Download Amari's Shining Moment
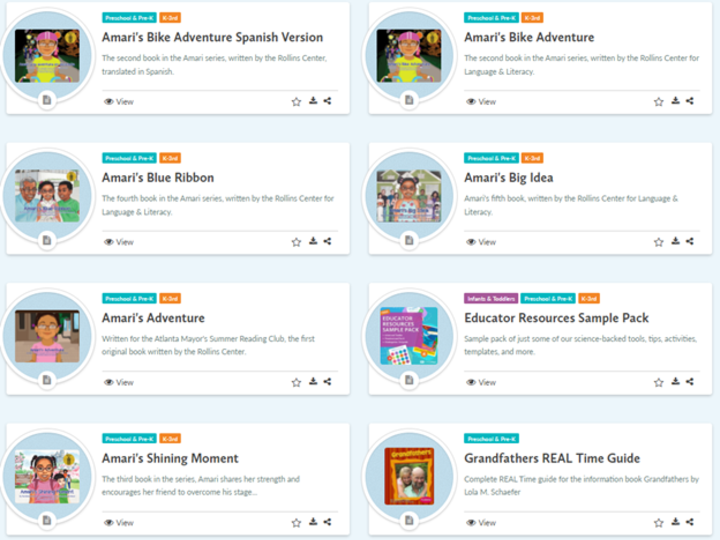The image size is (720, 540). pyautogui.click(x=313, y=522)
